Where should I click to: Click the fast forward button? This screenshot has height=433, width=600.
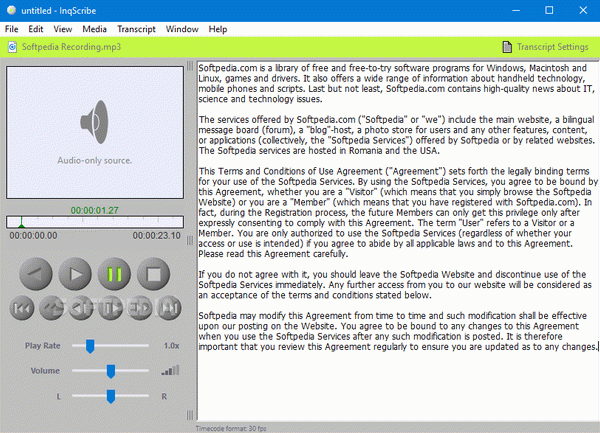click(x=140, y=308)
